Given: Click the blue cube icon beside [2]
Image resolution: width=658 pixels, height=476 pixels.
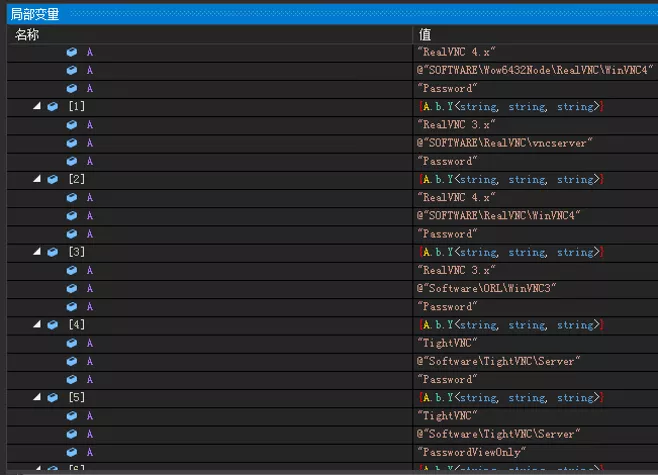Looking at the screenshot, I should 53,179.
